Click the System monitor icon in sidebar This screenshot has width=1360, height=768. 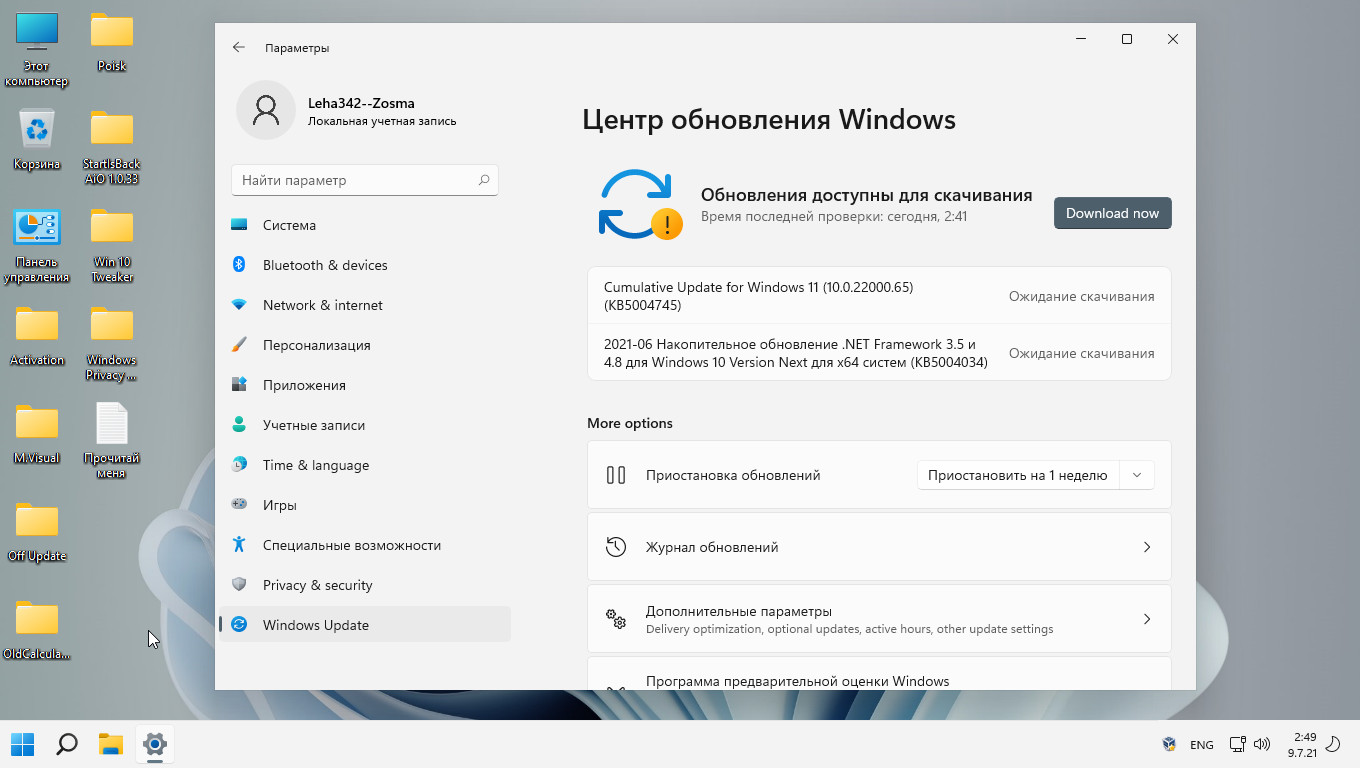click(x=239, y=225)
